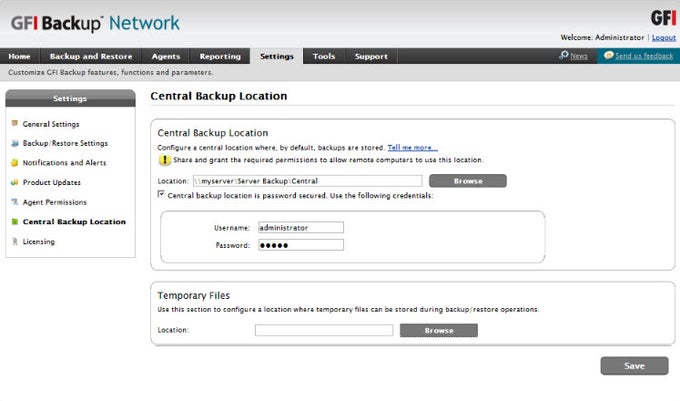Click the Backup/Restore Settings sidebar icon
The height and width of the screenshot is (401, 680).
[x=15, y=143]
